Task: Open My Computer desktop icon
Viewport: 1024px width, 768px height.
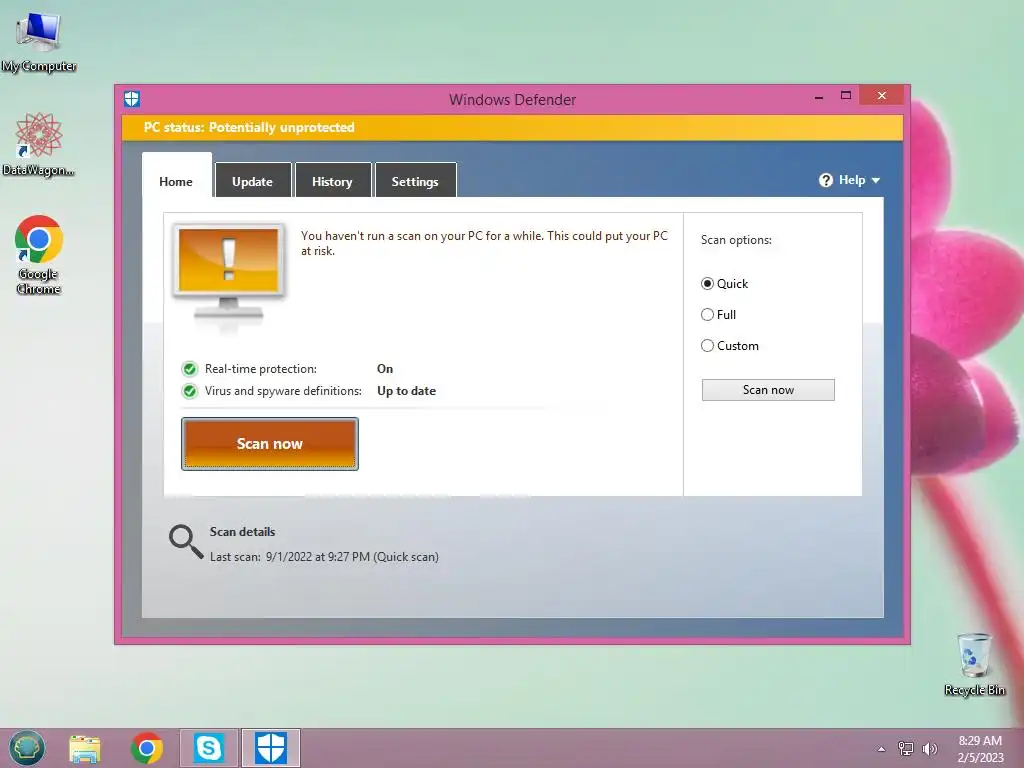Action: (39, 42)
